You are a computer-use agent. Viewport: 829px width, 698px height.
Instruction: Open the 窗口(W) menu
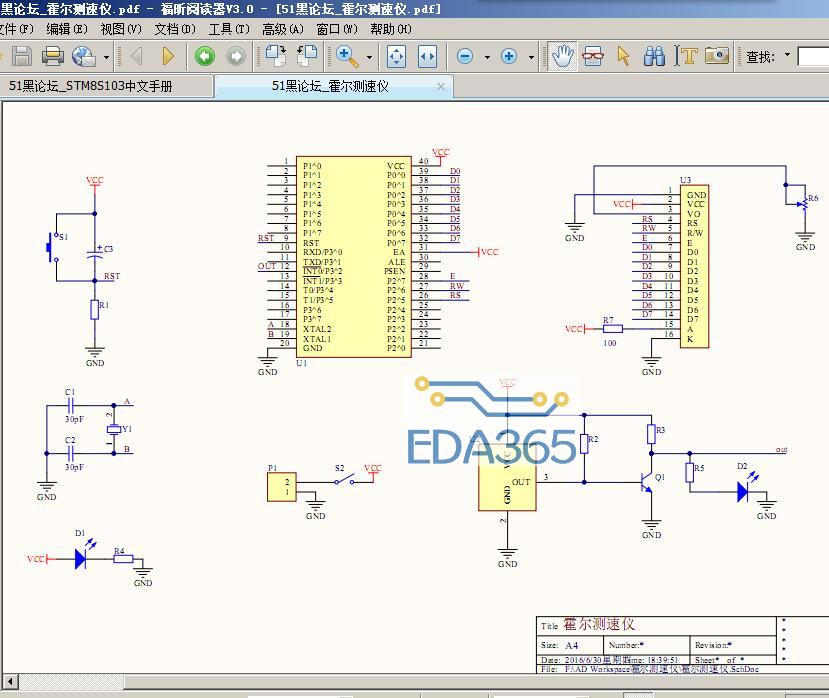pyautogui.click(x=337, y=29)
